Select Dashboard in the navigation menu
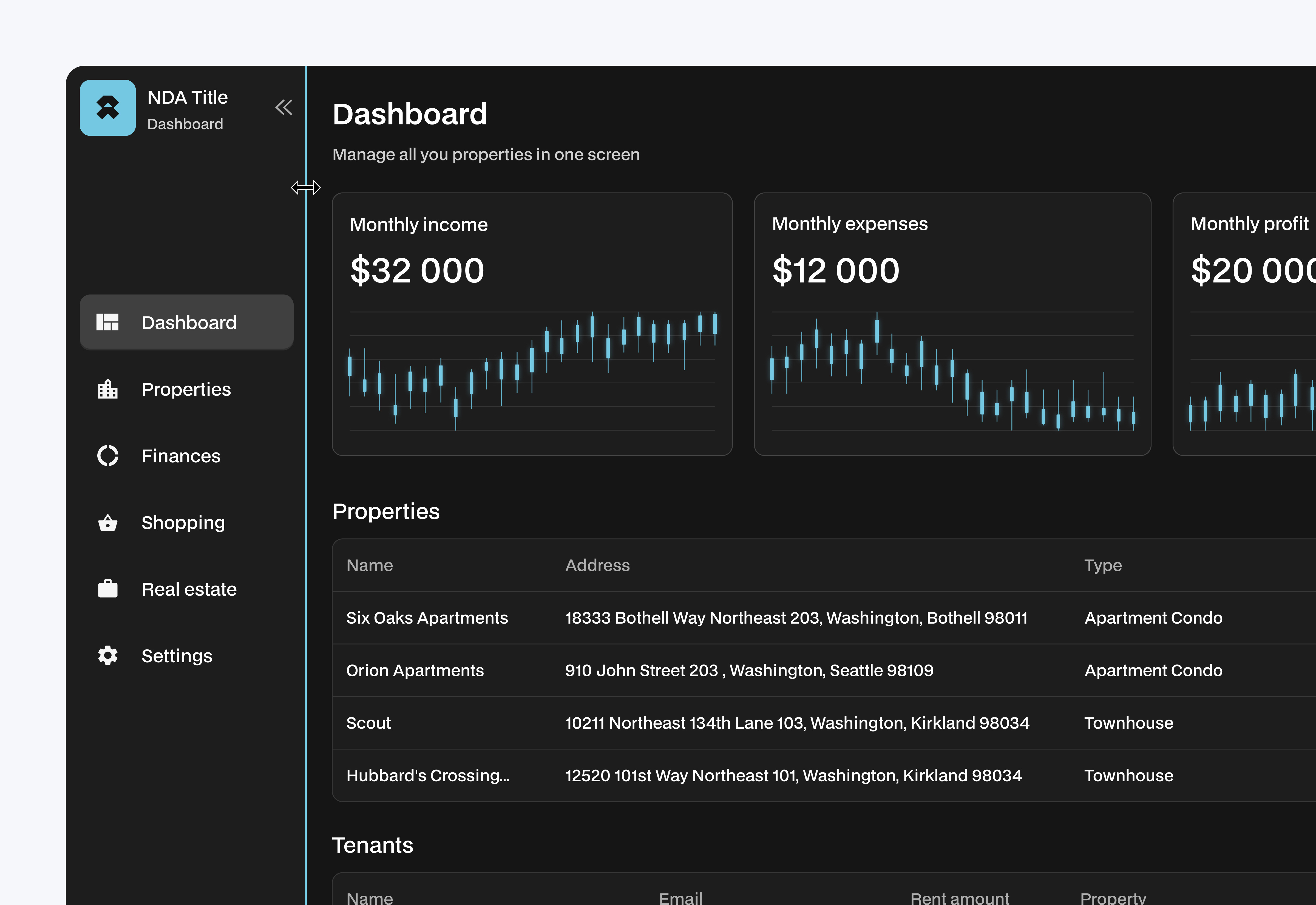Screen dimensions: 1316x905 click(189, 322)
